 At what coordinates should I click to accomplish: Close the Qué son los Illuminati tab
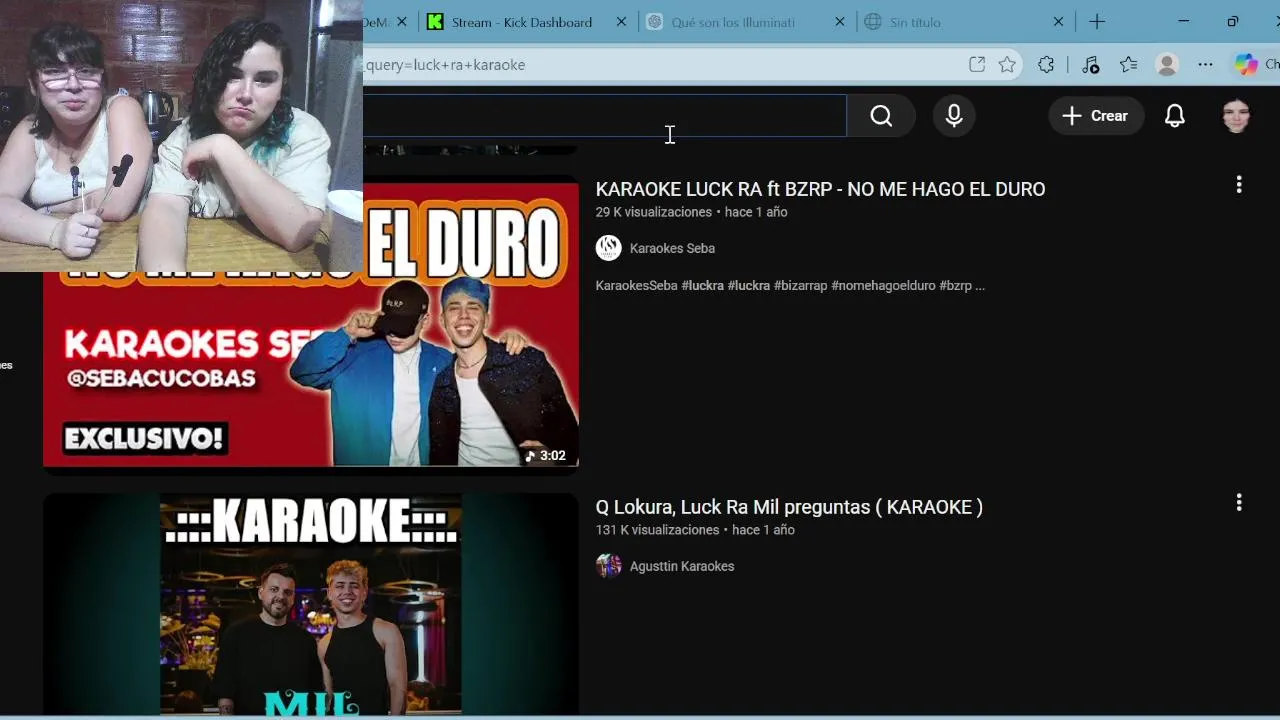point(840,22)
